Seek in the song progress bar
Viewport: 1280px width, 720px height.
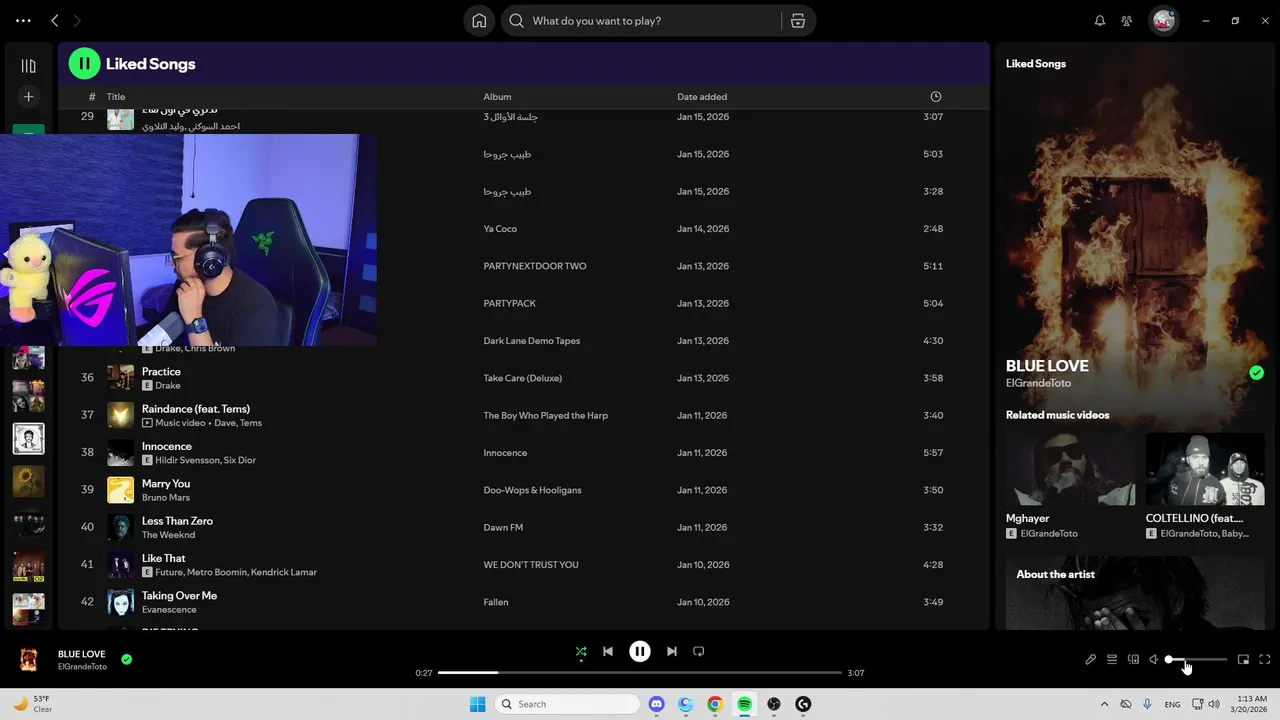[640, 673]
